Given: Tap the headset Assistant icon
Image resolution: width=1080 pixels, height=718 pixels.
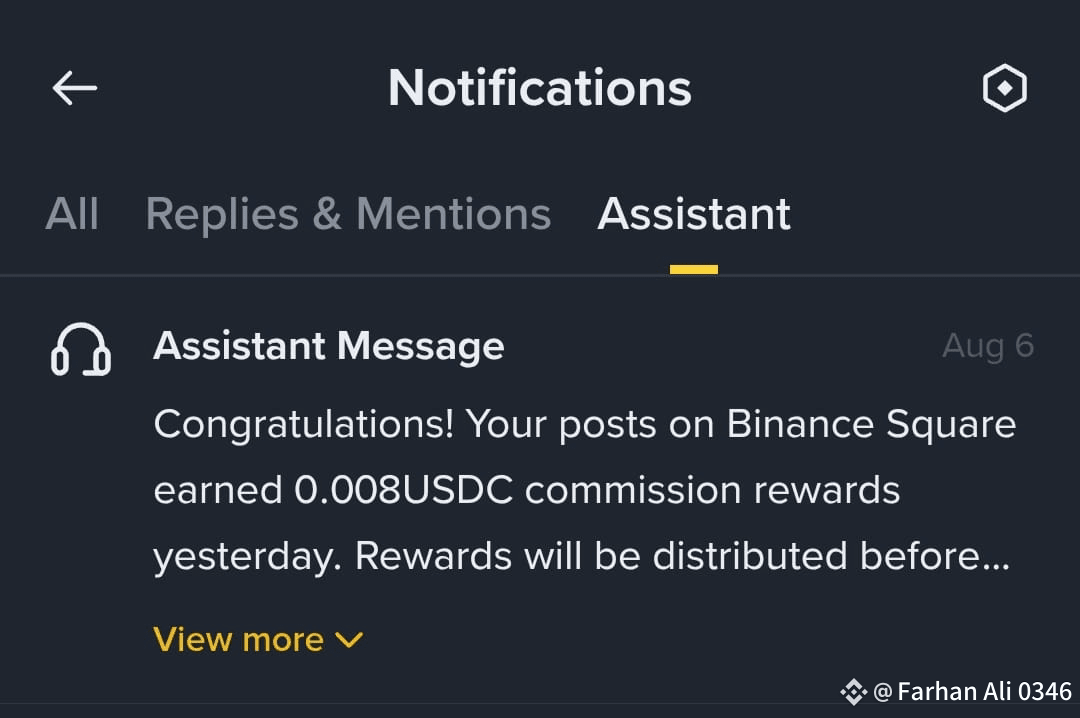Looking at the screenshot, I should 81,349.
